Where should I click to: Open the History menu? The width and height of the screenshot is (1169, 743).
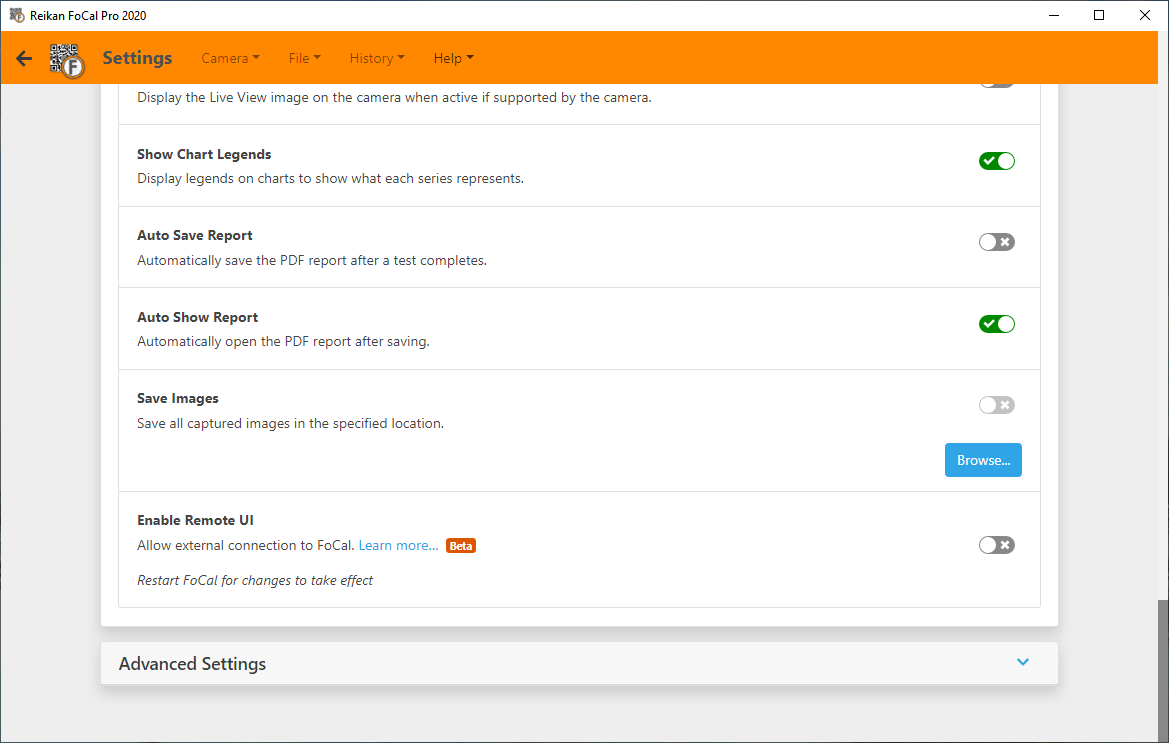(x=376, y=58)
